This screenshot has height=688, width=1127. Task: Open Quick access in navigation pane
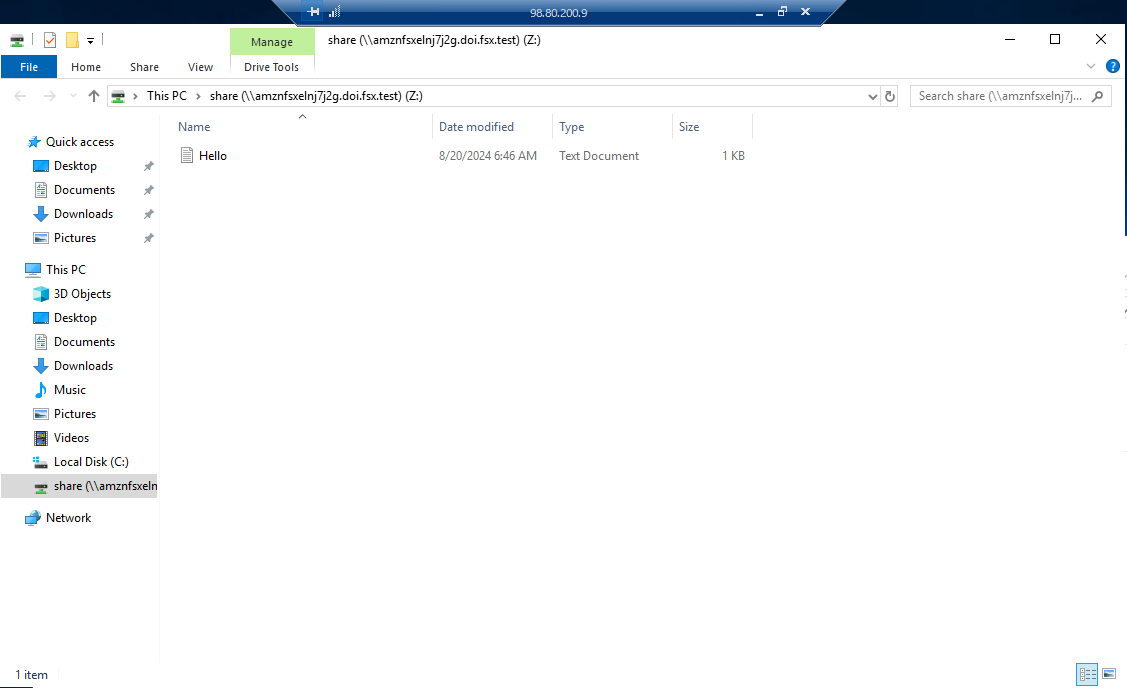(x=80, y=142)
